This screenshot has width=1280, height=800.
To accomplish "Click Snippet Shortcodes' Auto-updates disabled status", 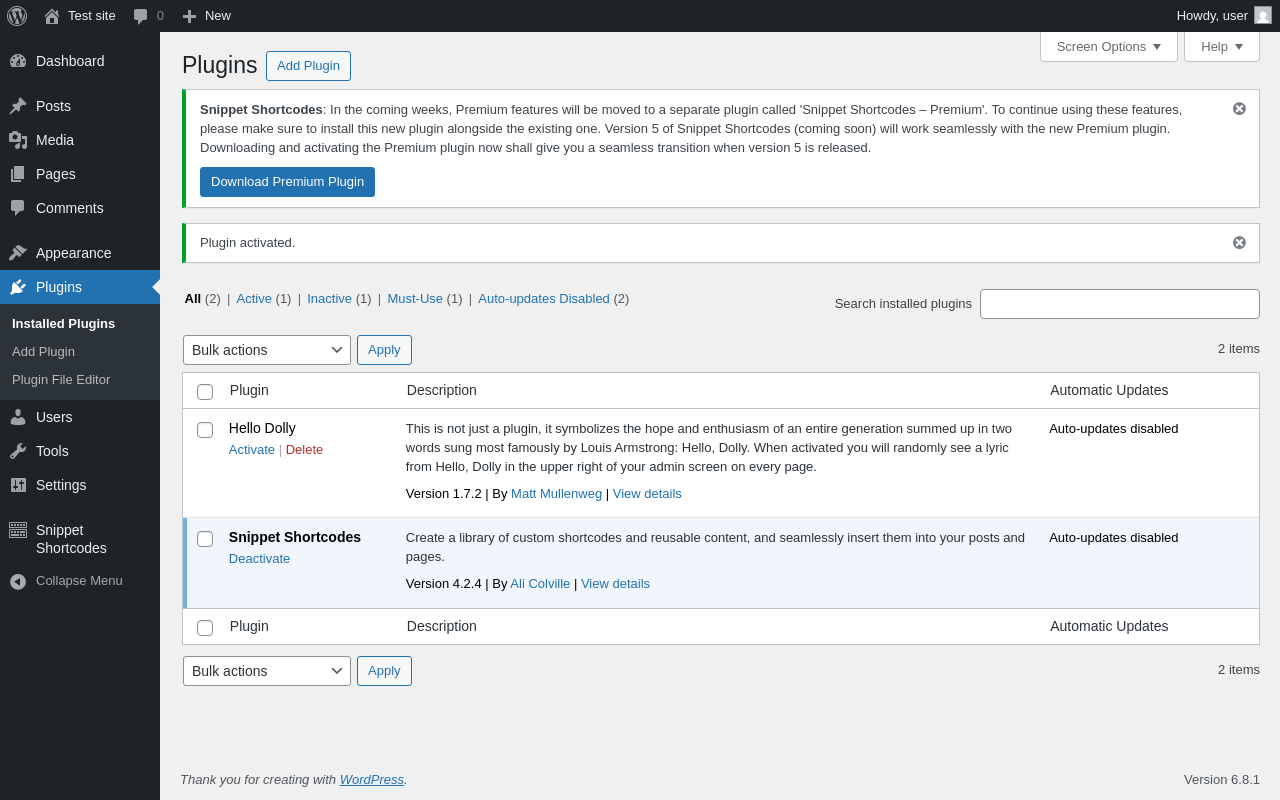I will click(x=1114, y=538).
